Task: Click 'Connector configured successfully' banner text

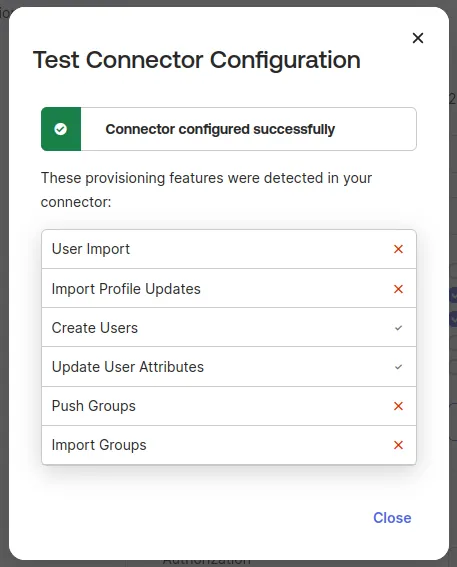Action: (220, 129)
